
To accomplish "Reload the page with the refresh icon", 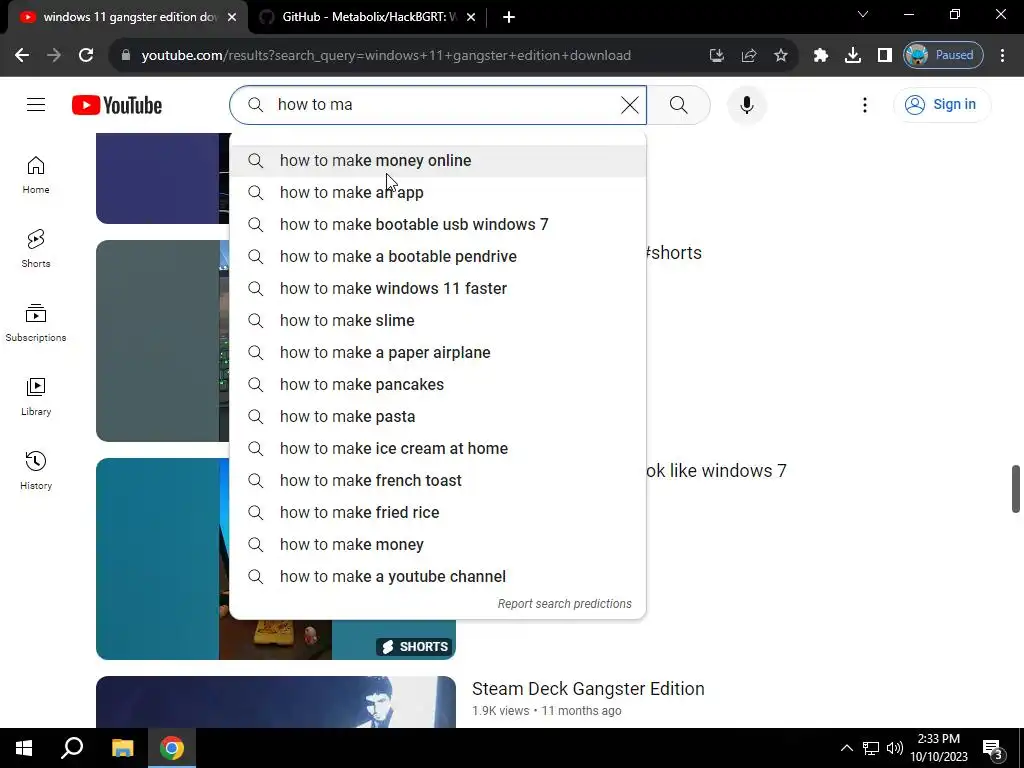I will coord(86,56).
